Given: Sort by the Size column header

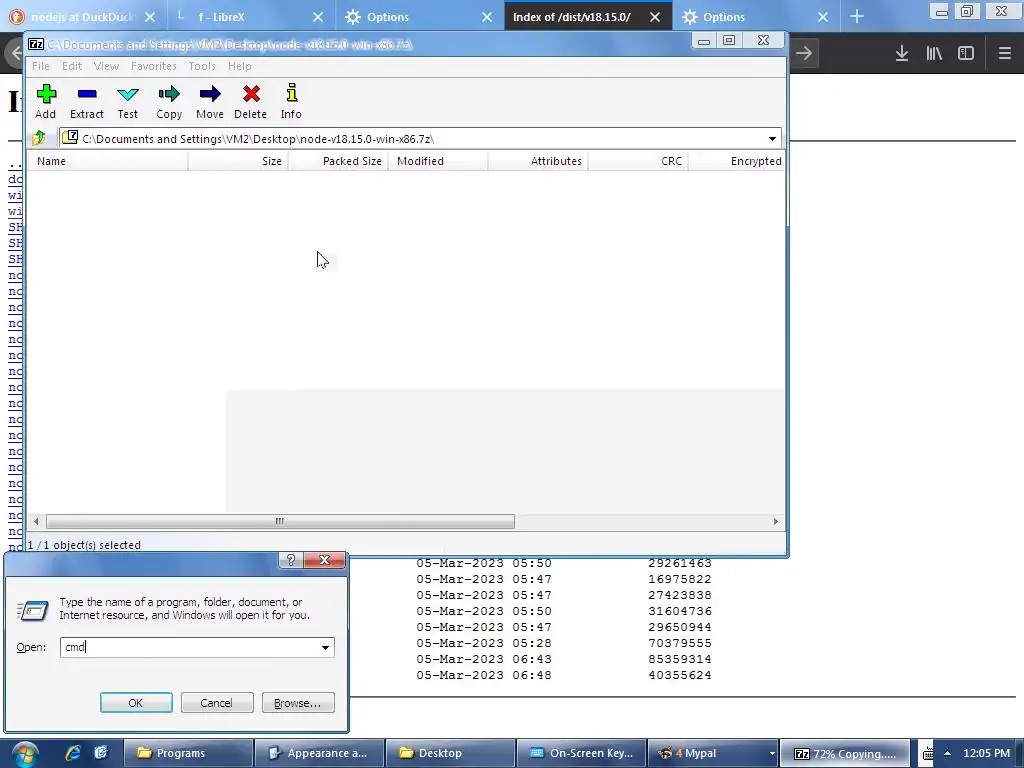Looking at the screenshot, I should [238, 161].
